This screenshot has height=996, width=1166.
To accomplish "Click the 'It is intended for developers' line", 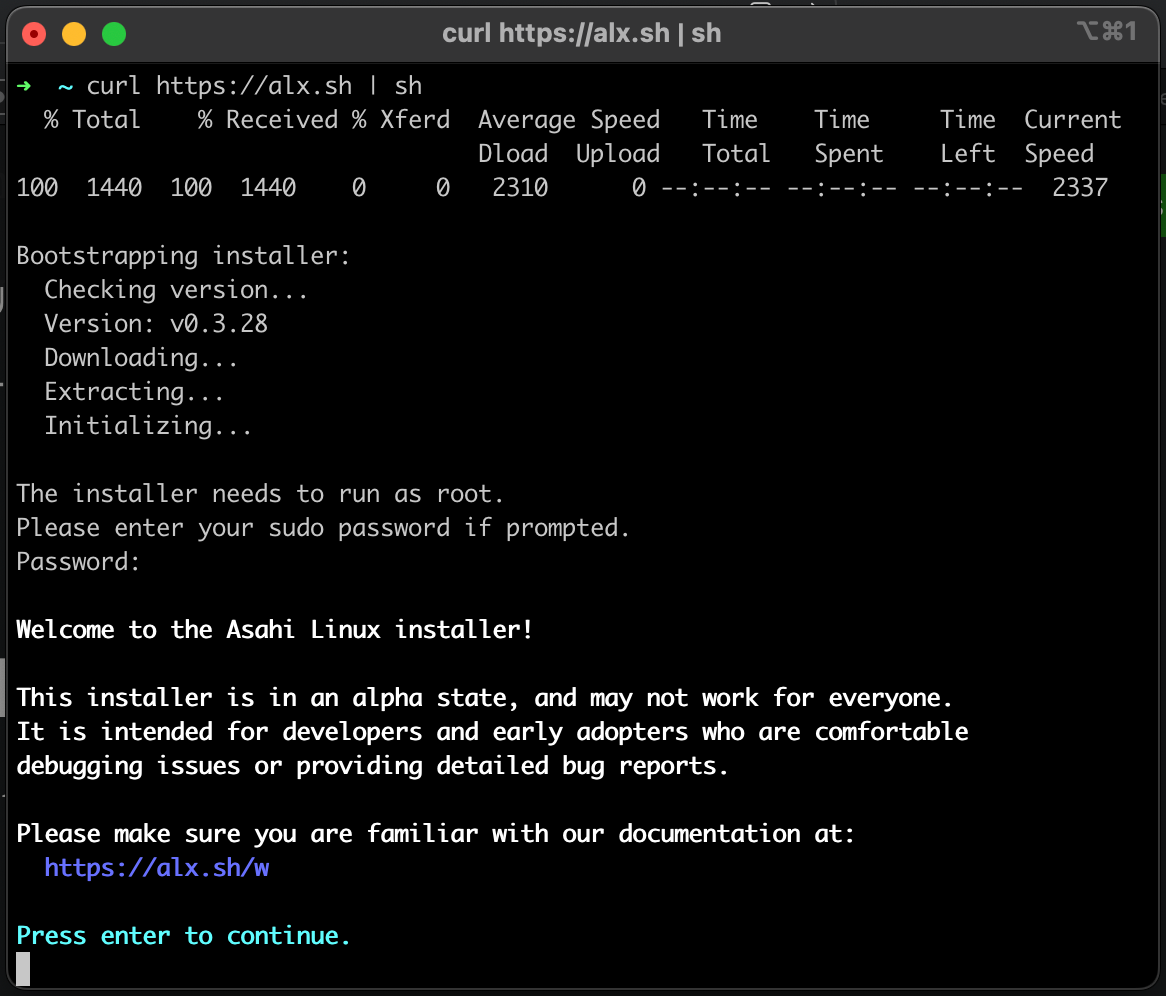I will [492, 732].
